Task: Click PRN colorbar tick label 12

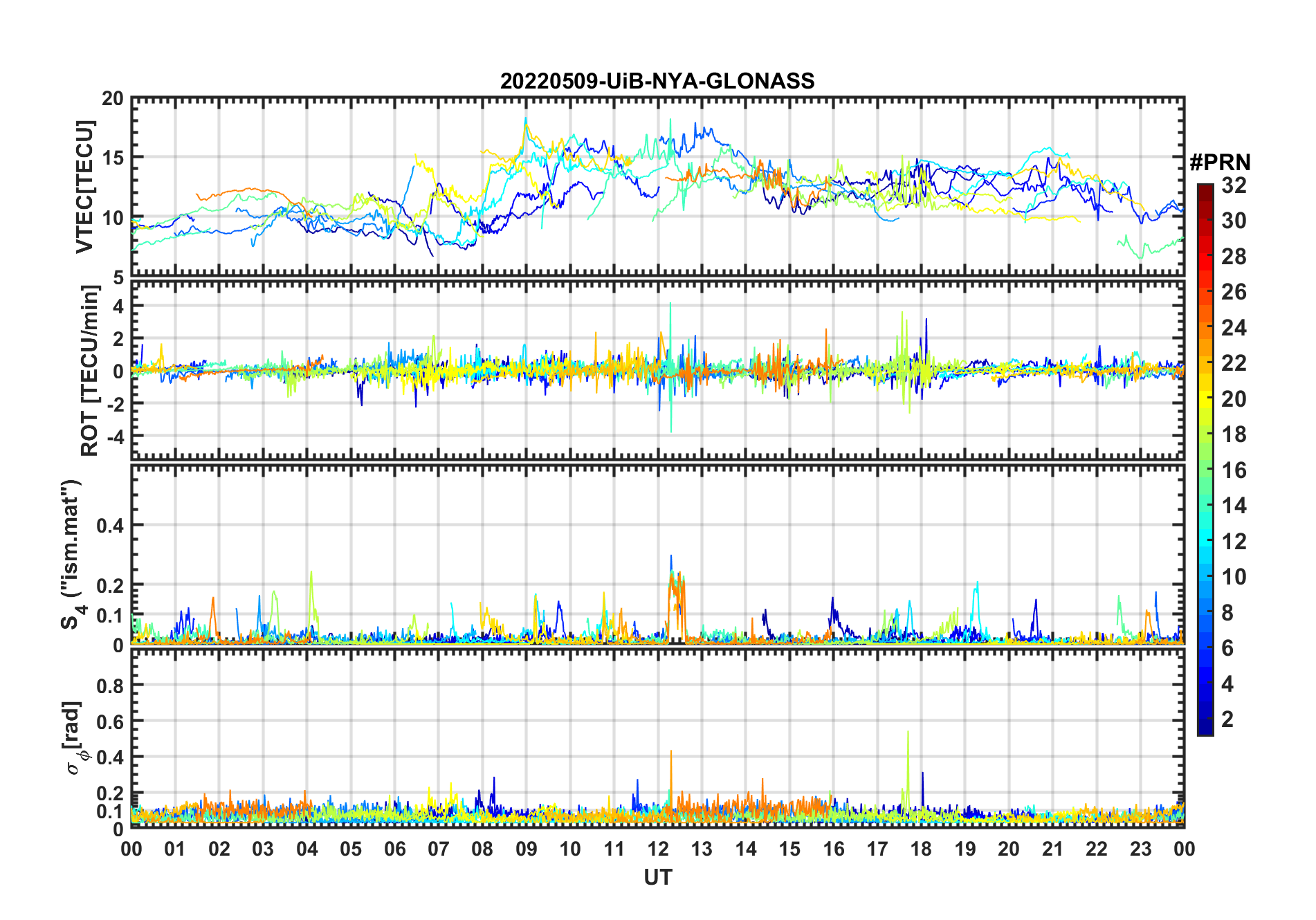Action: click(x=1234, y=542)
